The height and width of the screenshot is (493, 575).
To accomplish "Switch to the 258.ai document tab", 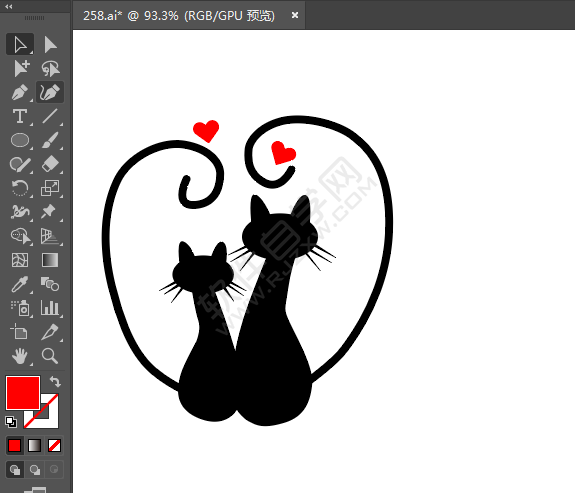I will pos(179,15).
